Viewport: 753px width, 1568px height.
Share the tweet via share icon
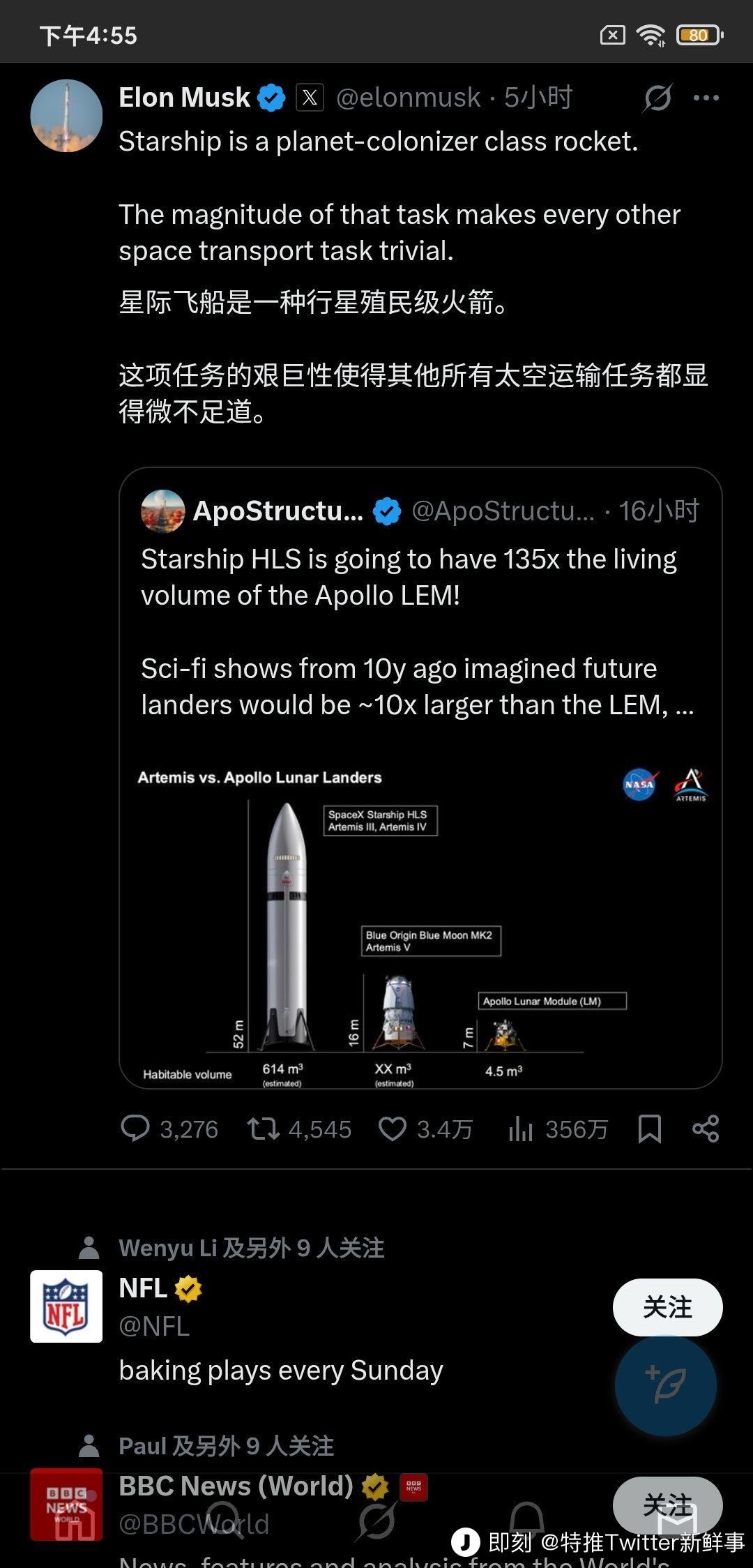706,1129
